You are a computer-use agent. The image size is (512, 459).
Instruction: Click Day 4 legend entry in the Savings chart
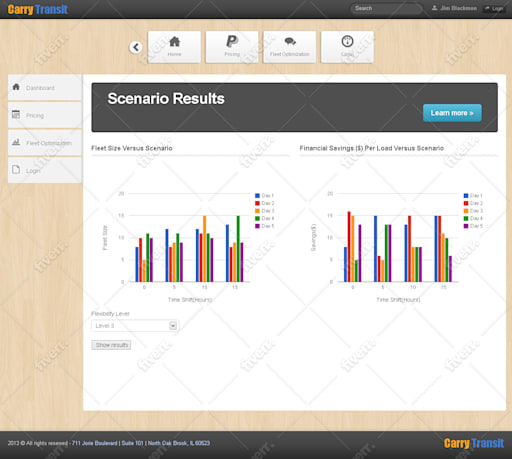point(473,218)
